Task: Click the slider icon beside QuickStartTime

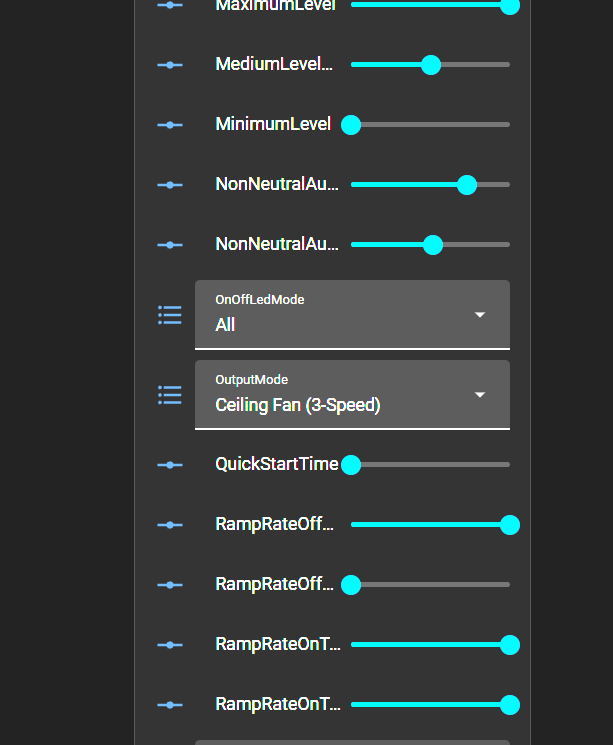Action: pos(170,465)
